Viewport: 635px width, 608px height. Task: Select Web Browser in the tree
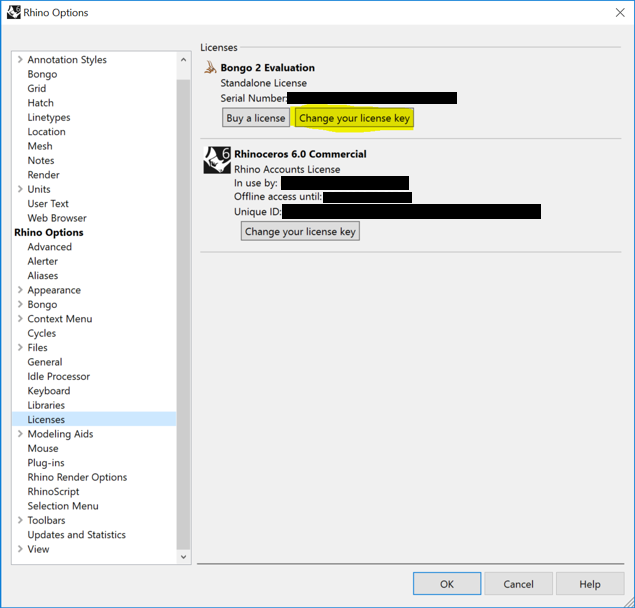[57, 218]
